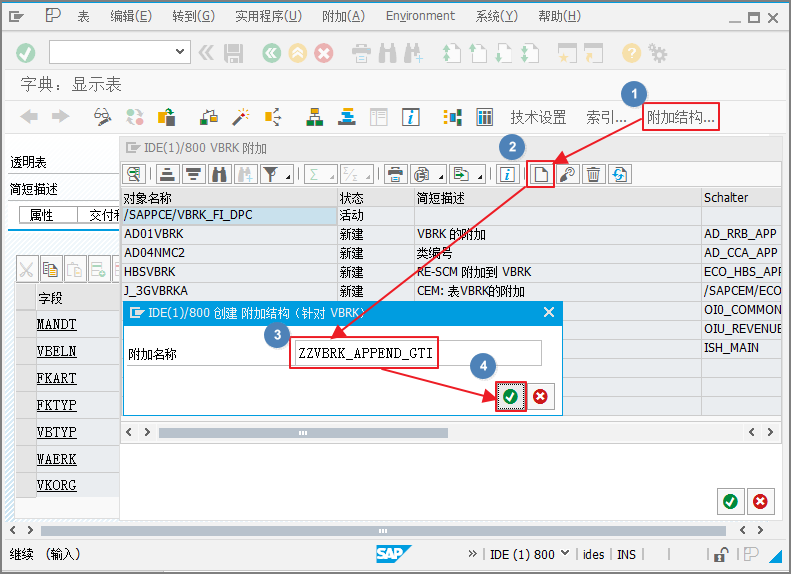Open the 编辑(E) menu

click(131, 16)
